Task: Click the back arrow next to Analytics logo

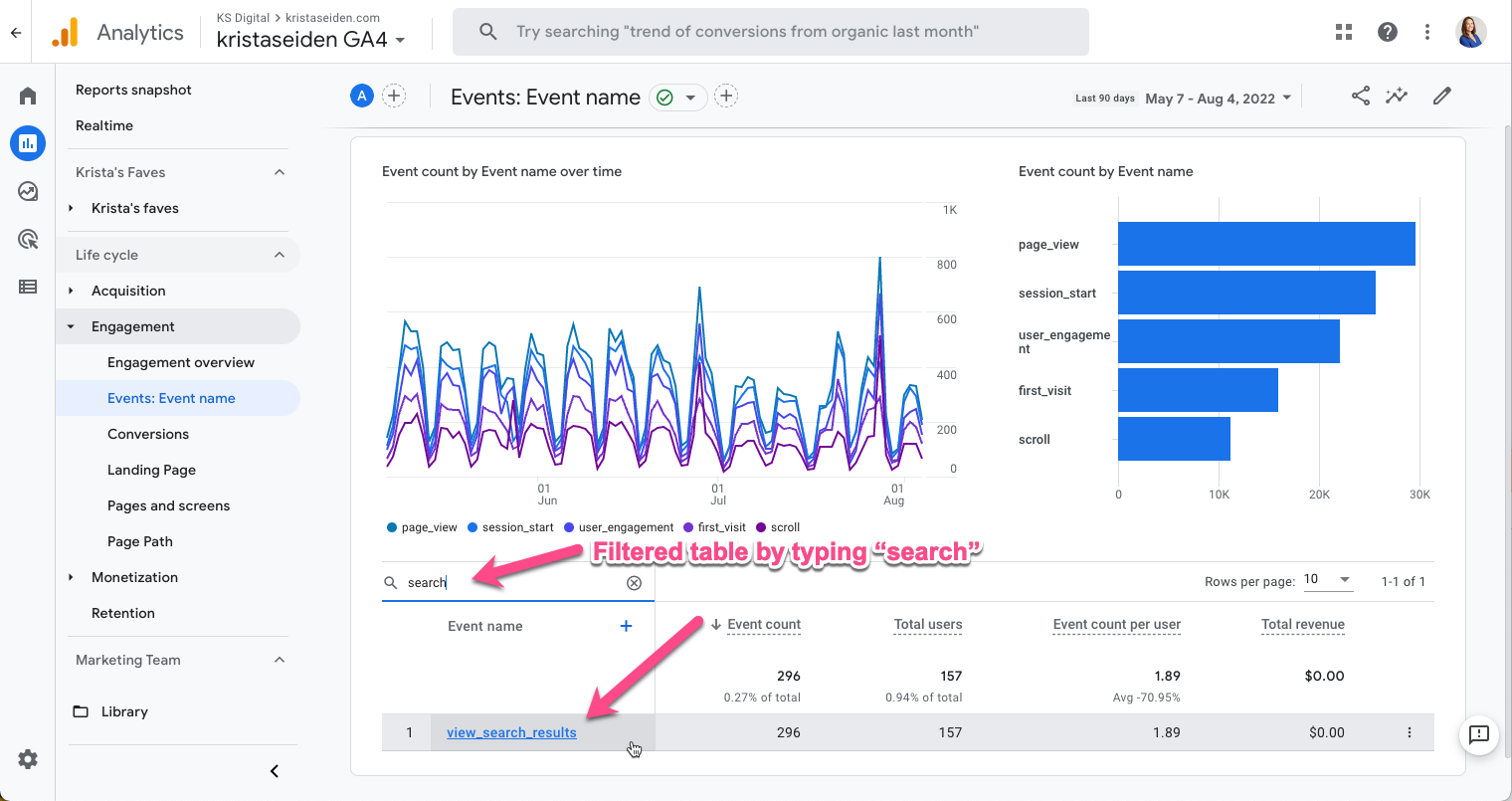Action: pyautogui.click(x=16, y=32)
